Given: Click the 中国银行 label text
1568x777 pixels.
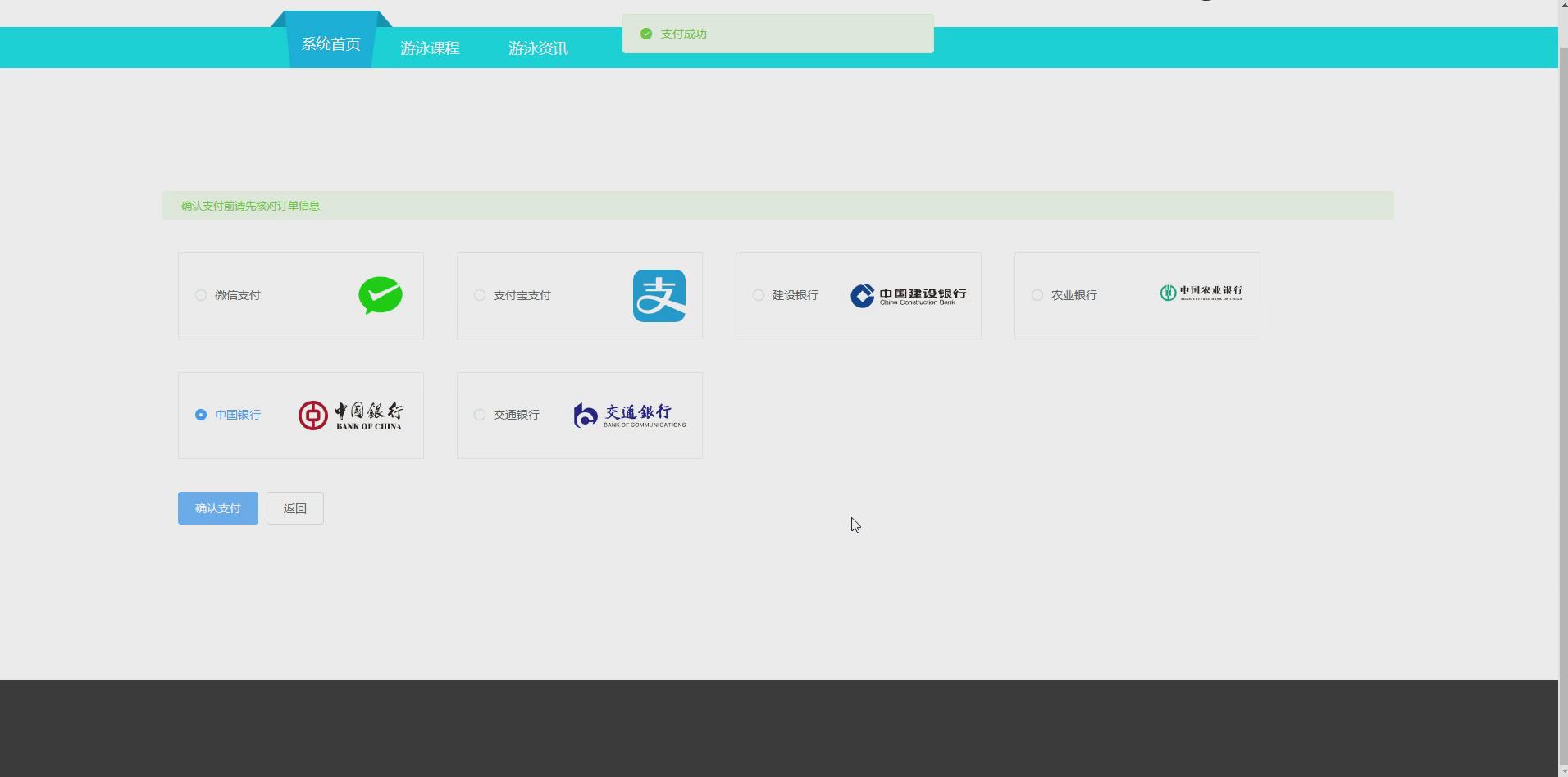Looking at the screenshot, I should tap(238, 415).
